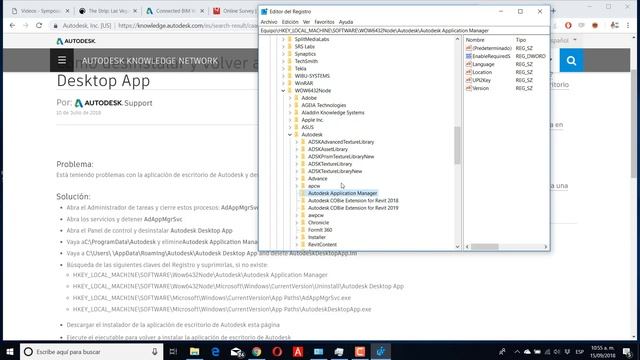This screenshot has width=640, height=360.
Task: Switch to Registry Editor taskbar icon
Action: (380, 351)
